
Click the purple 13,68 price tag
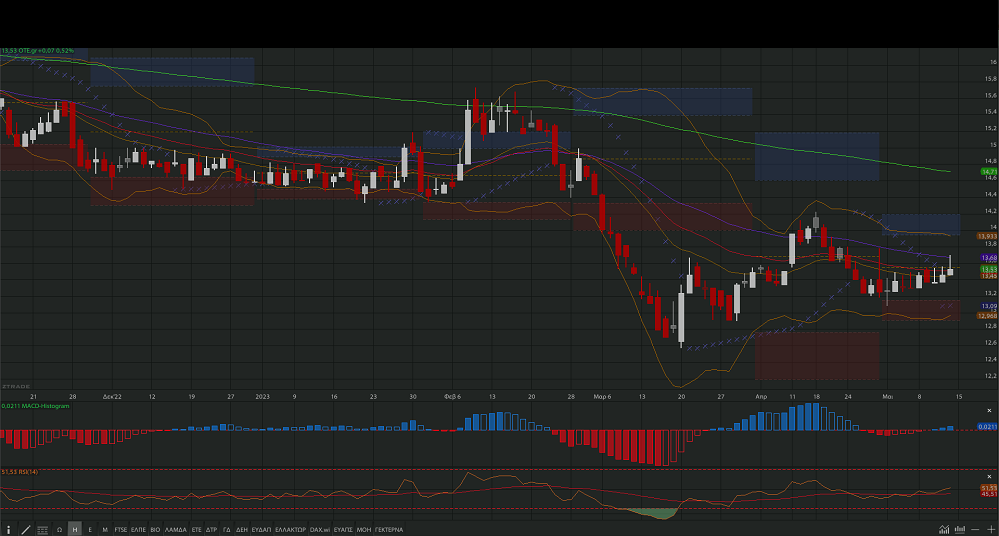[989, 258]
